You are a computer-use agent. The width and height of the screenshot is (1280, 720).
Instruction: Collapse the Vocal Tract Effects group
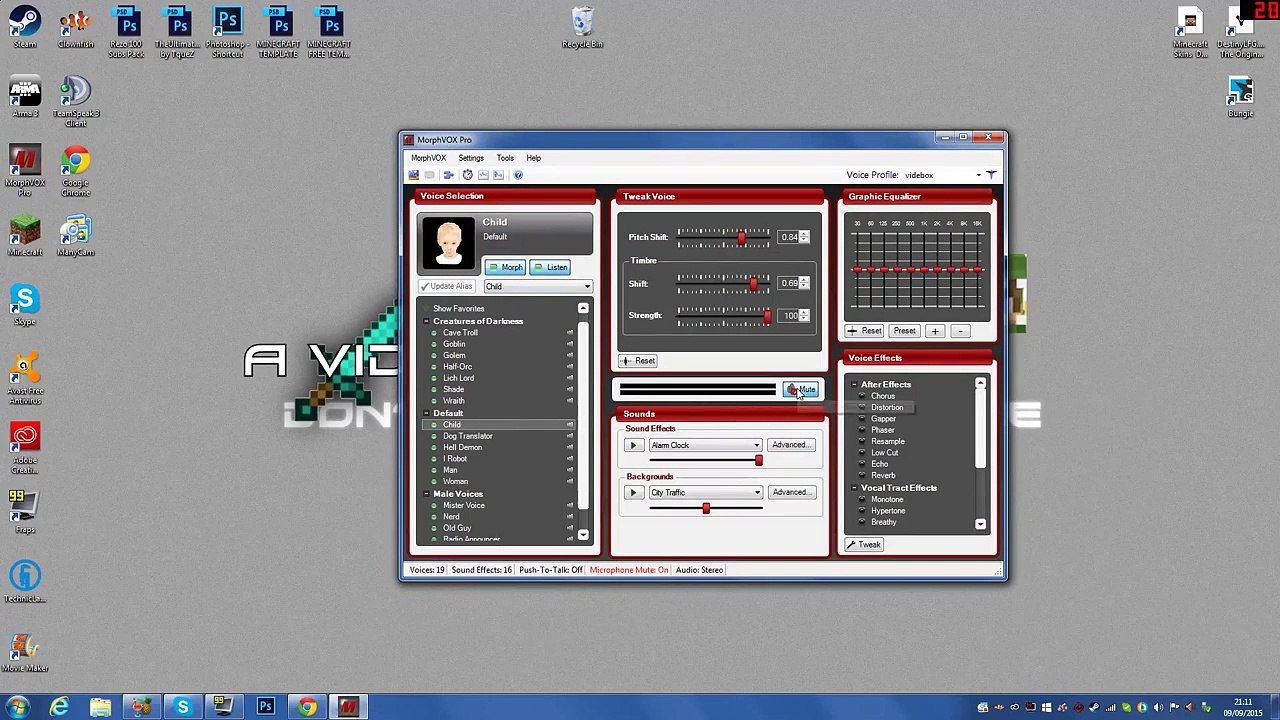coord(854,488)
